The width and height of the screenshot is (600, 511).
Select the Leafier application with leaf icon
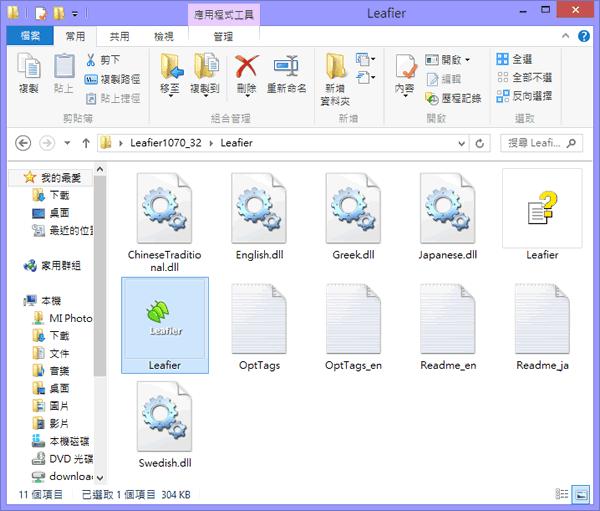pos(165,325)
